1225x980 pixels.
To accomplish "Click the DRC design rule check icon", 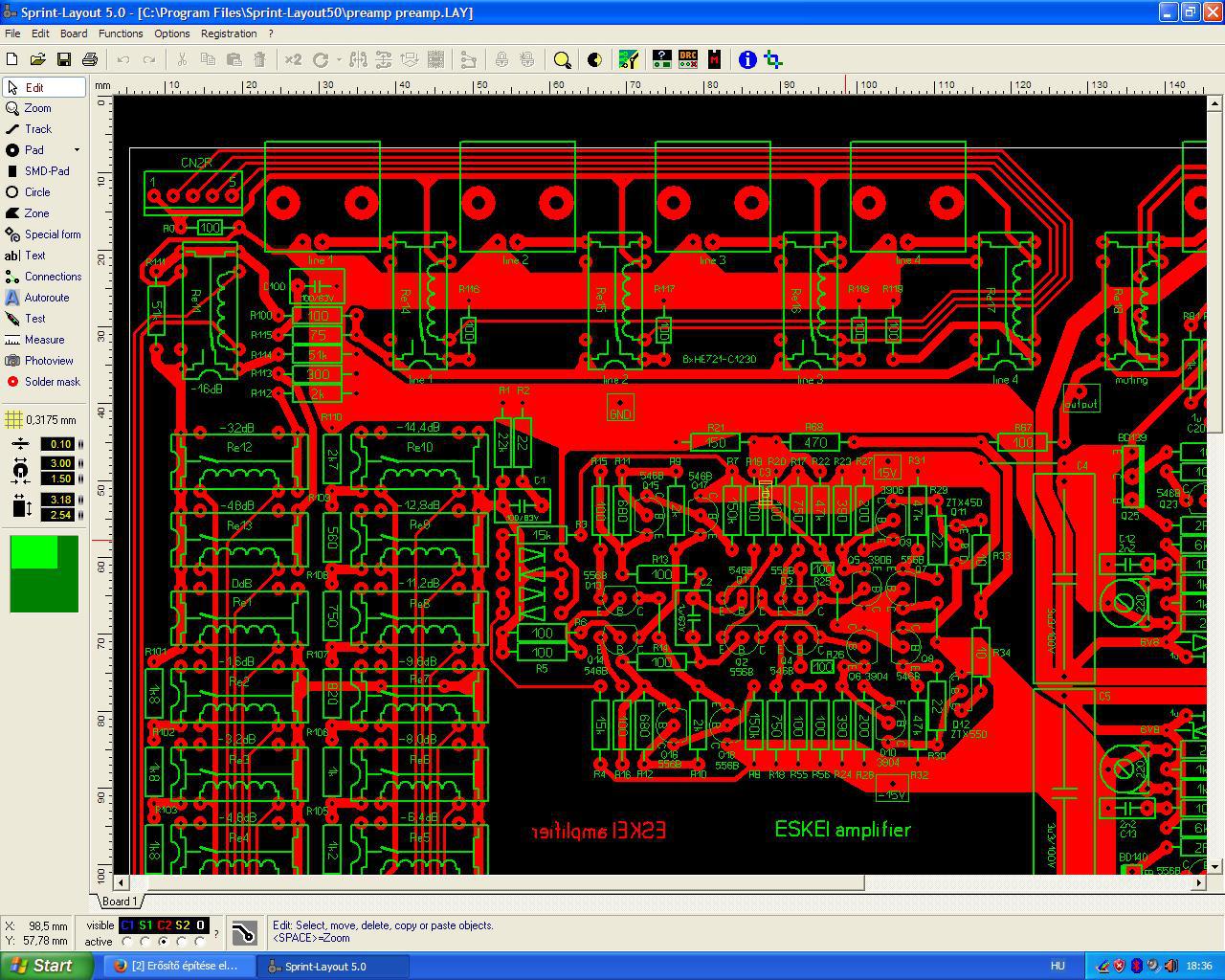I will pos(688,59).
